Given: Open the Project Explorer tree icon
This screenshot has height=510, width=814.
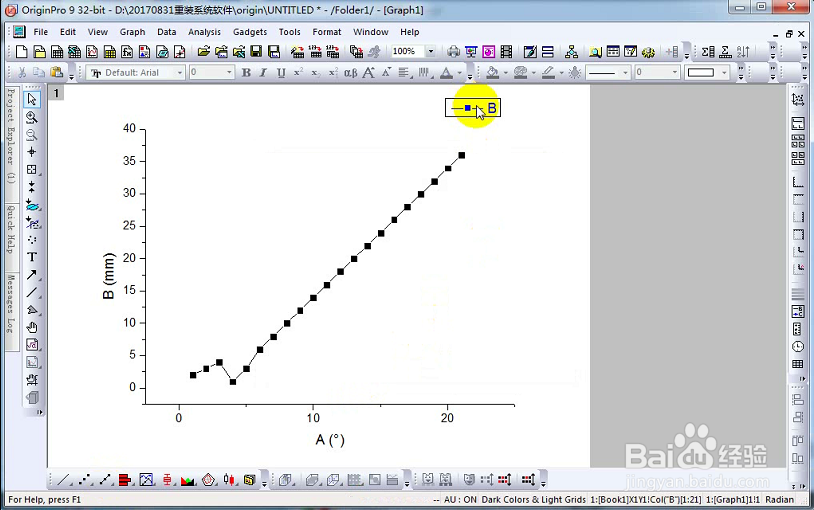Looking at the screenshot, I should click(x=572, y=52).
